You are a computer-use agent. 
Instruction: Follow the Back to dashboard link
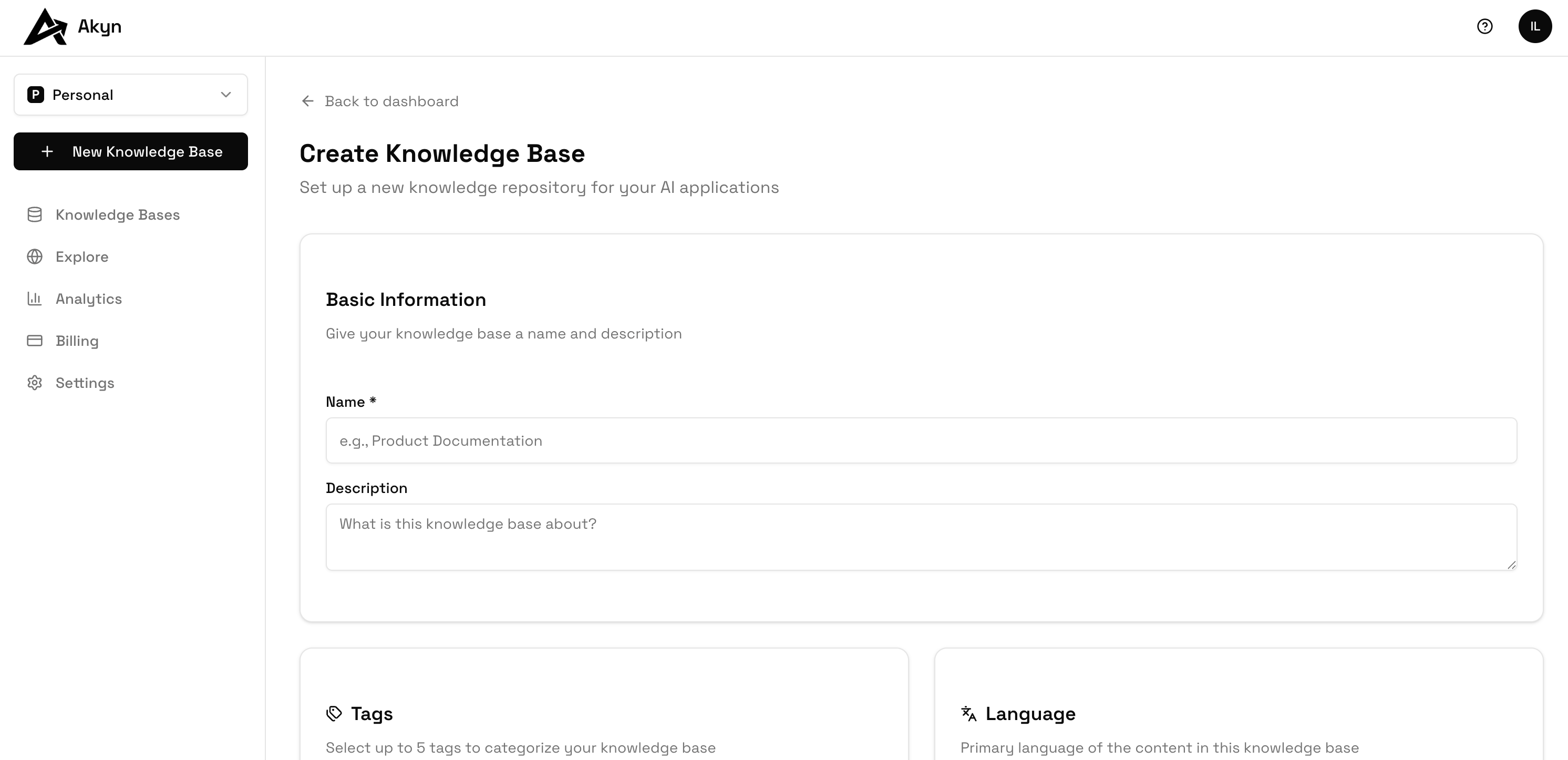click(x=391, y=101)
